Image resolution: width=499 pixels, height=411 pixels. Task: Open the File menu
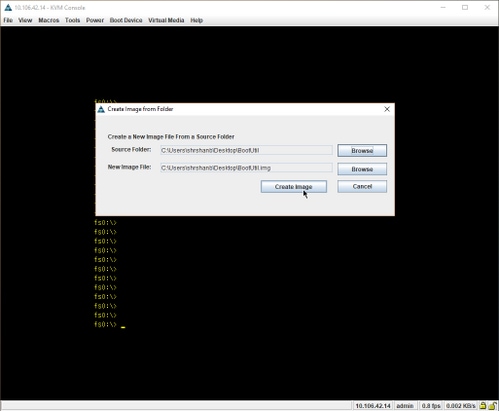point(8,20)
